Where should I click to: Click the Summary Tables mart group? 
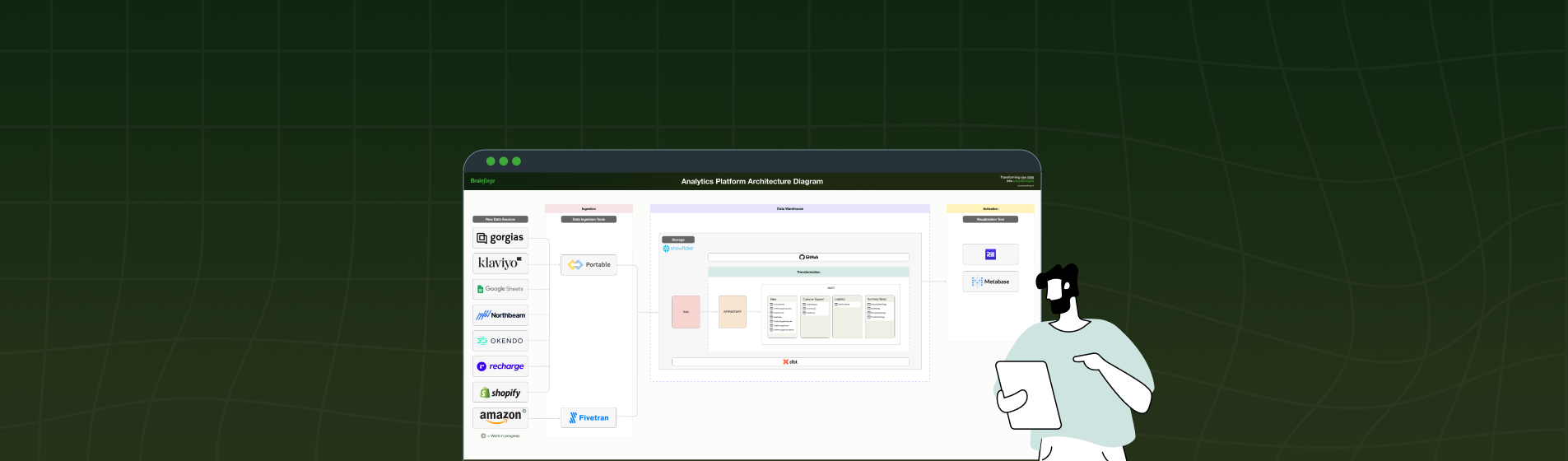(879, 317)
